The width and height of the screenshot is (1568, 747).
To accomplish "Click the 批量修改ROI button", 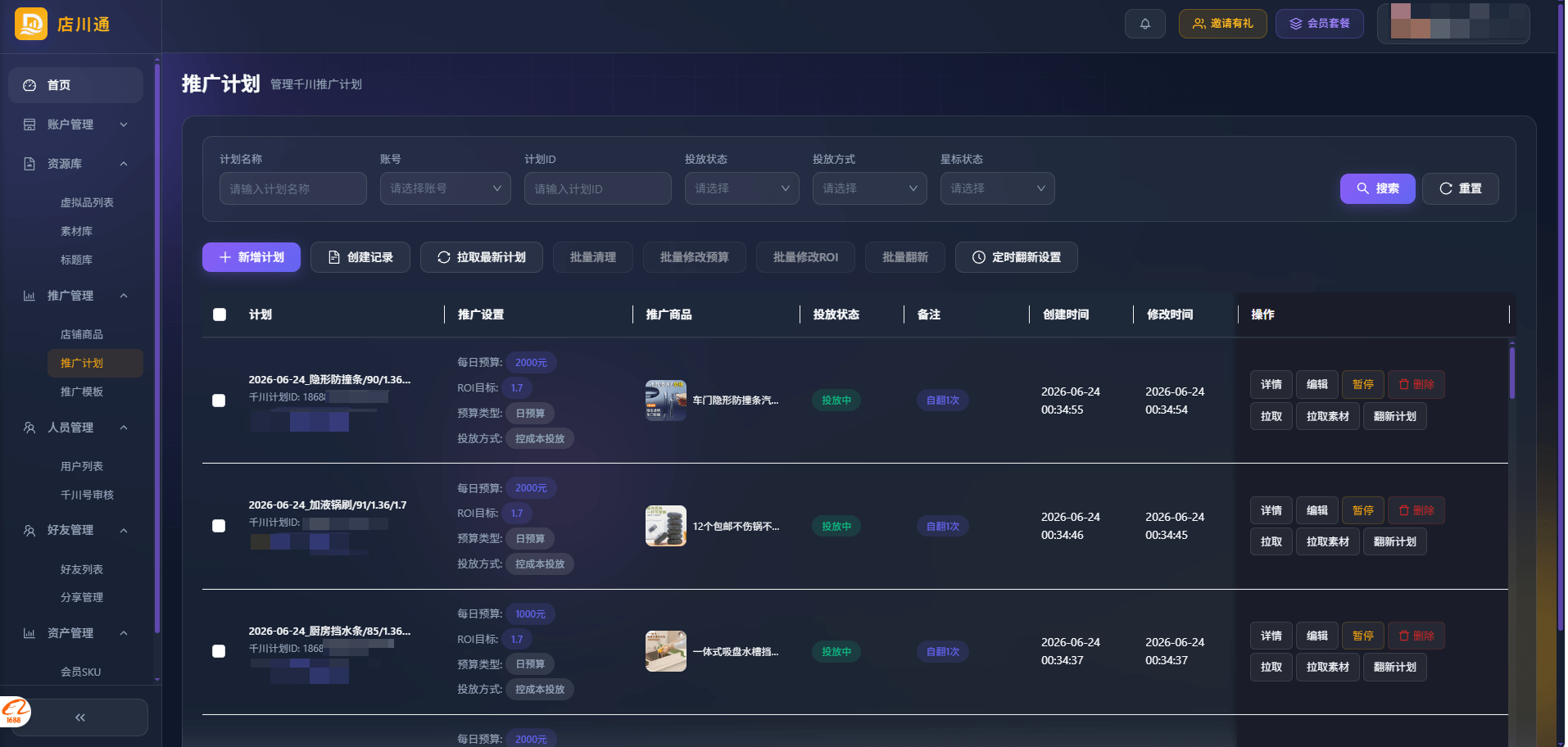I will (x=805, y=257).
